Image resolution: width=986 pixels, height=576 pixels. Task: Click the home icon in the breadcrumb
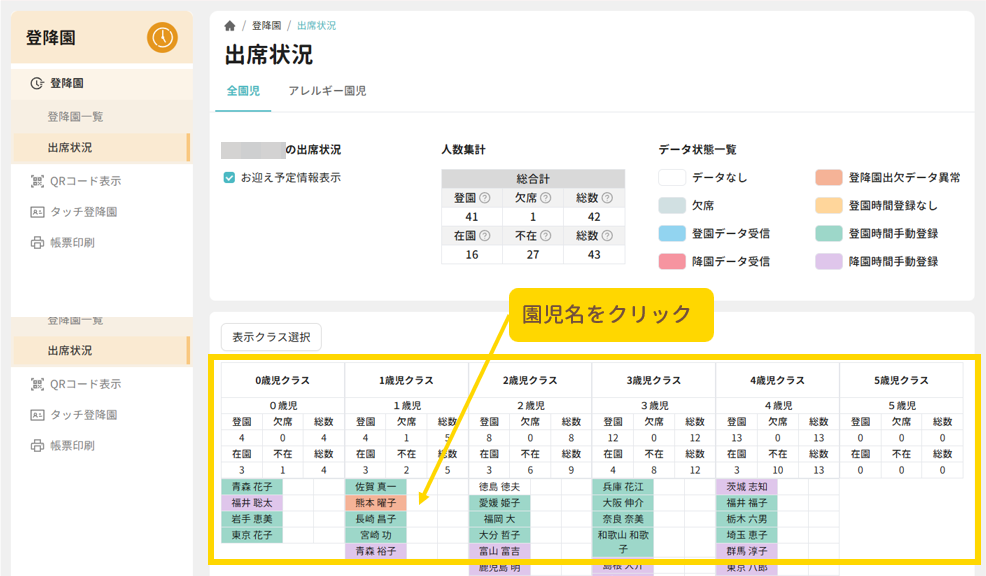pos(230,25)
